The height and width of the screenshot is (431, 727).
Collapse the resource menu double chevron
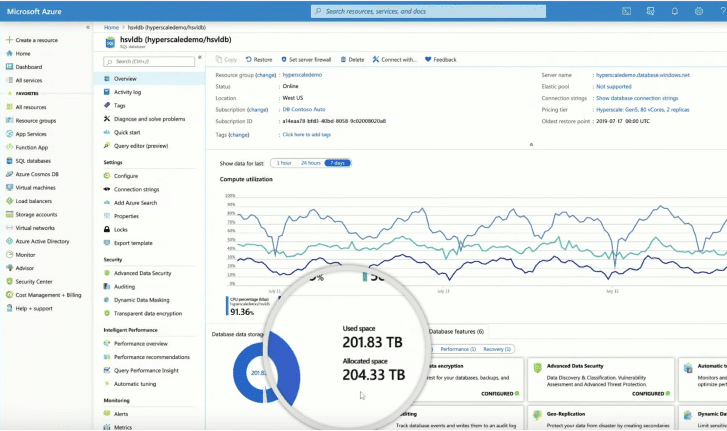(x=200, y=57)
